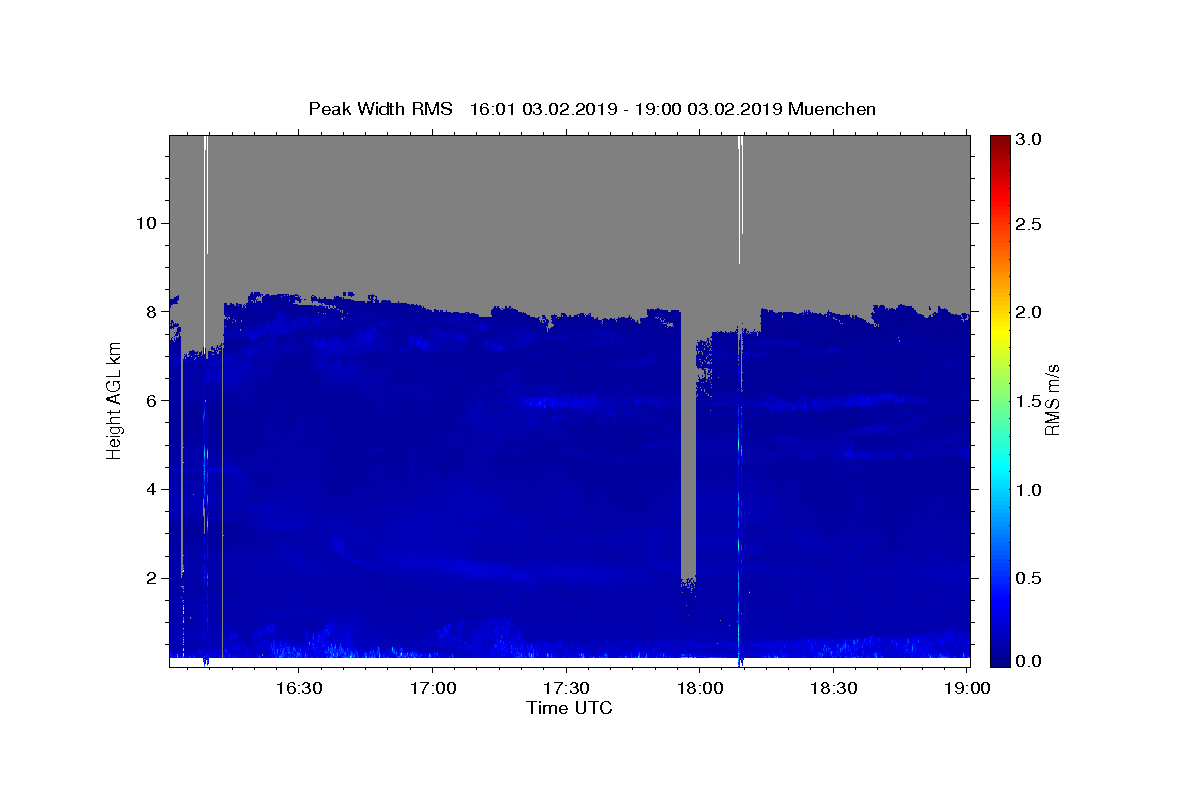
Task: Click the "RMS m/s" colorbar title
Action: [x=1052, y=400]
